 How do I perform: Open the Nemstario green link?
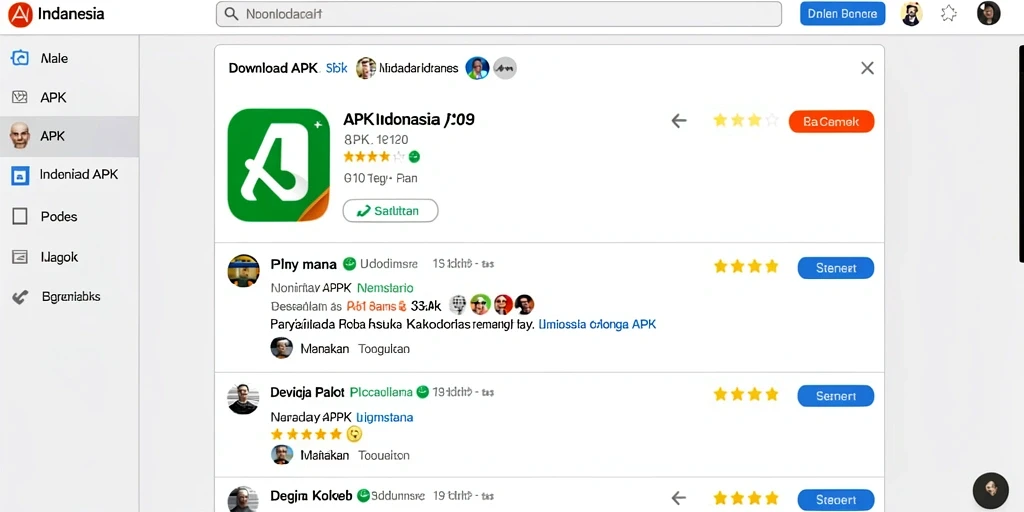pyautogui.click(x=385, y=288)
